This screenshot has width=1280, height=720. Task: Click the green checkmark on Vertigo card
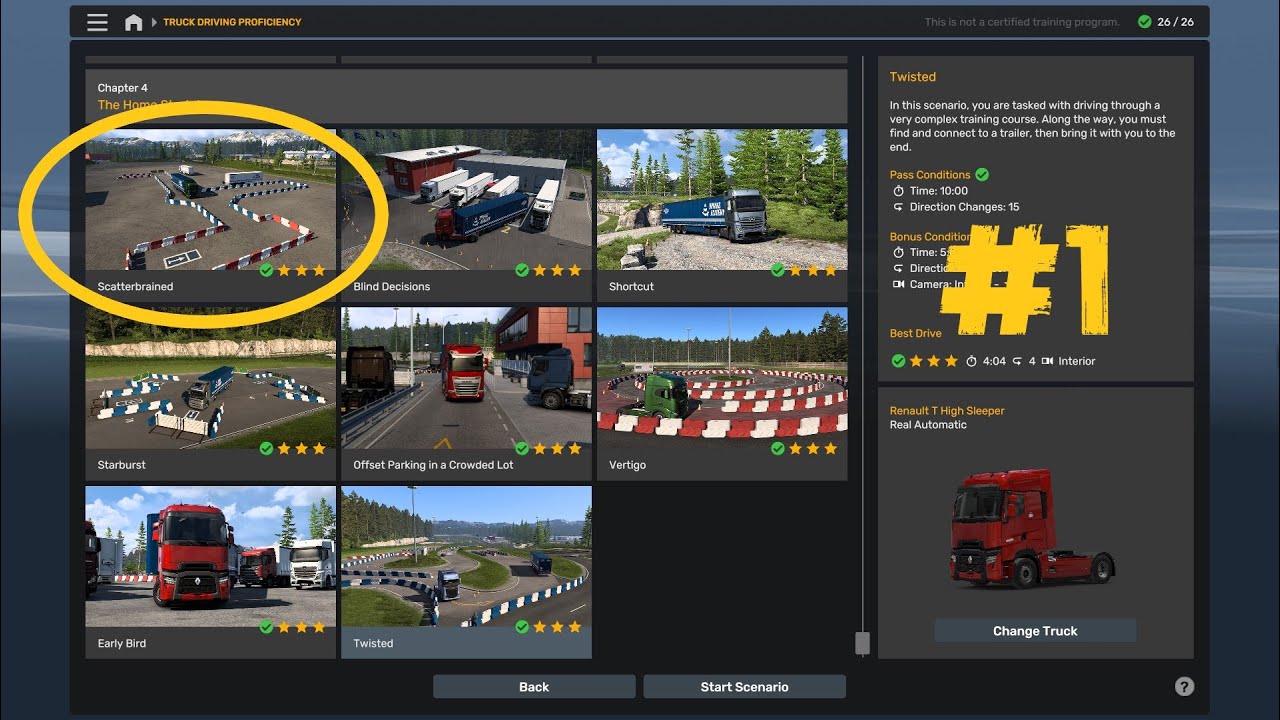778,449
